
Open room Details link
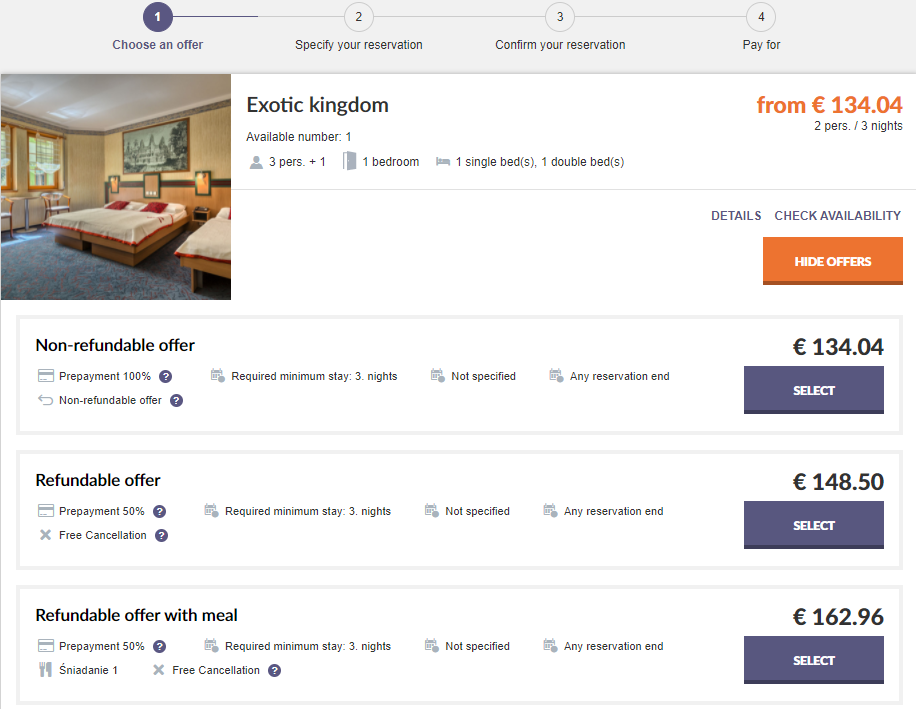click(x=736, y=216)
